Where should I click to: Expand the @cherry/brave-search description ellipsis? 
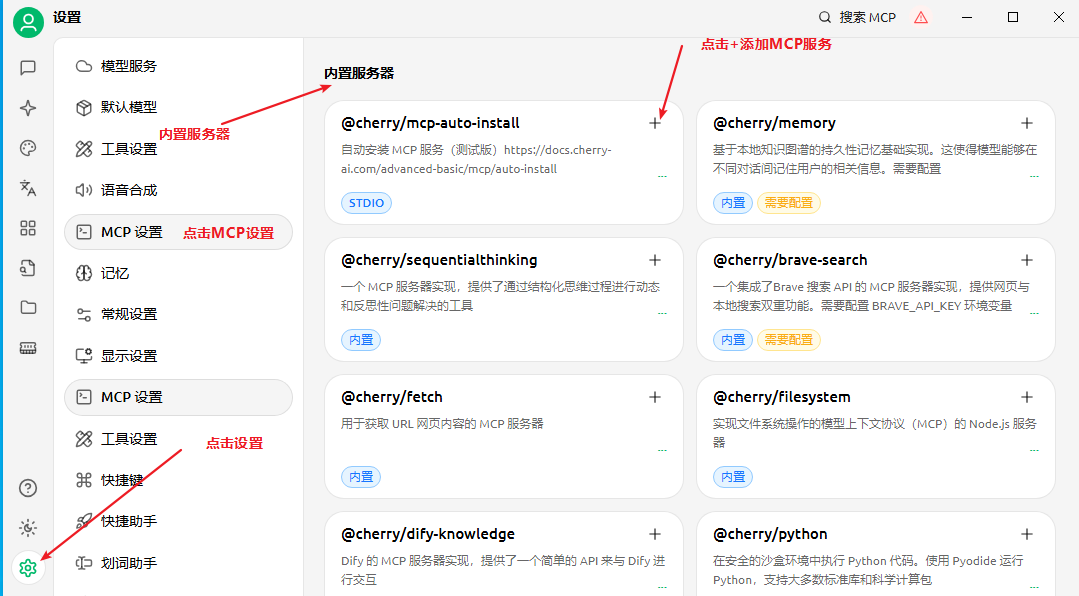tap(1033, 313)
